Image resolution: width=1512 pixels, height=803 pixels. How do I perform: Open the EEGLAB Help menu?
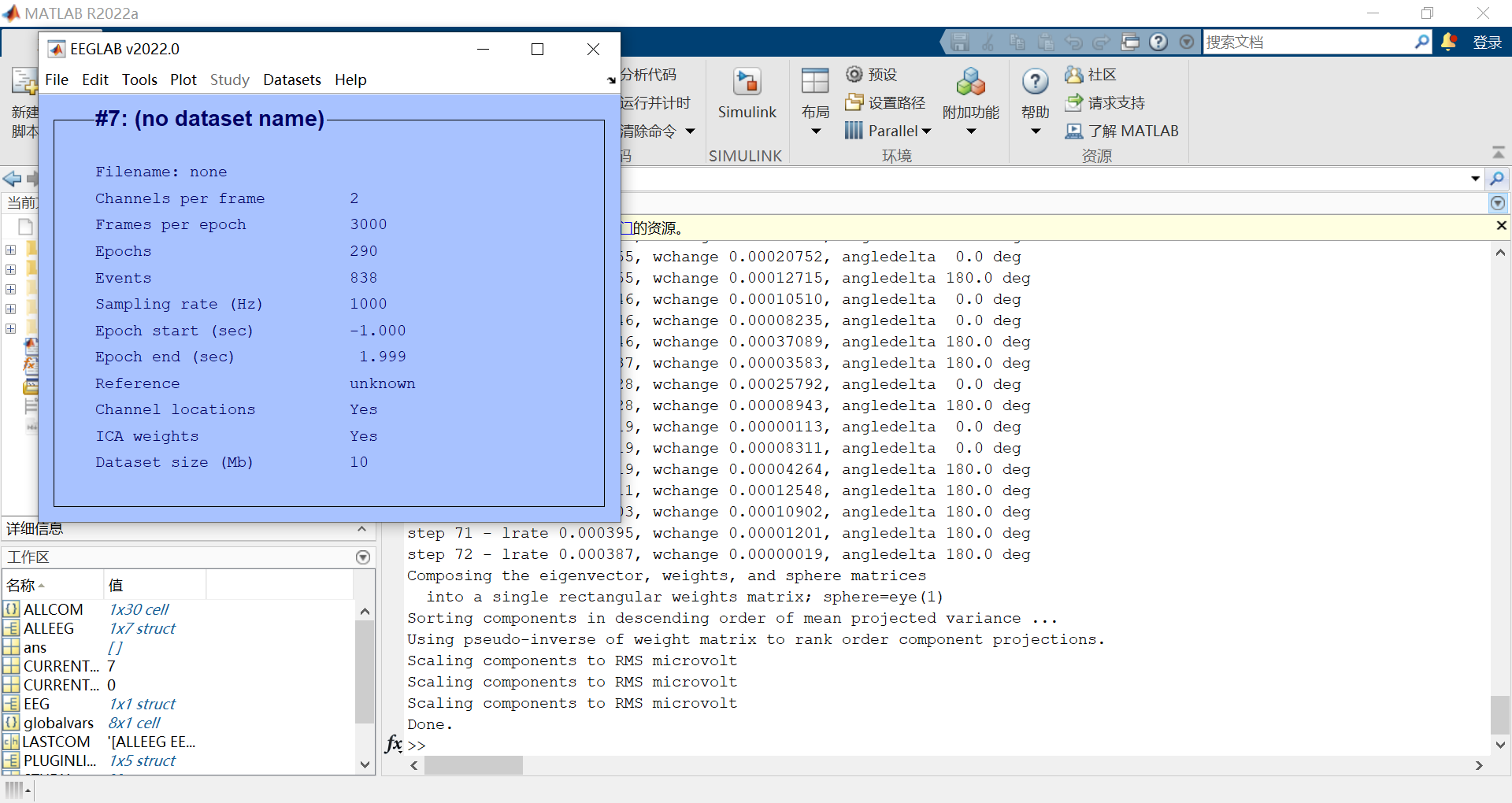[350, 80]
